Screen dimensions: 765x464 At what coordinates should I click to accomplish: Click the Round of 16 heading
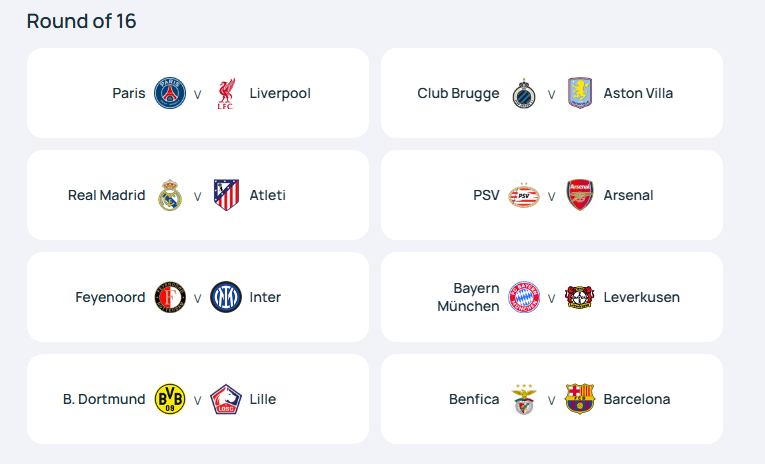pyautogui.click(x=81, y=21)
